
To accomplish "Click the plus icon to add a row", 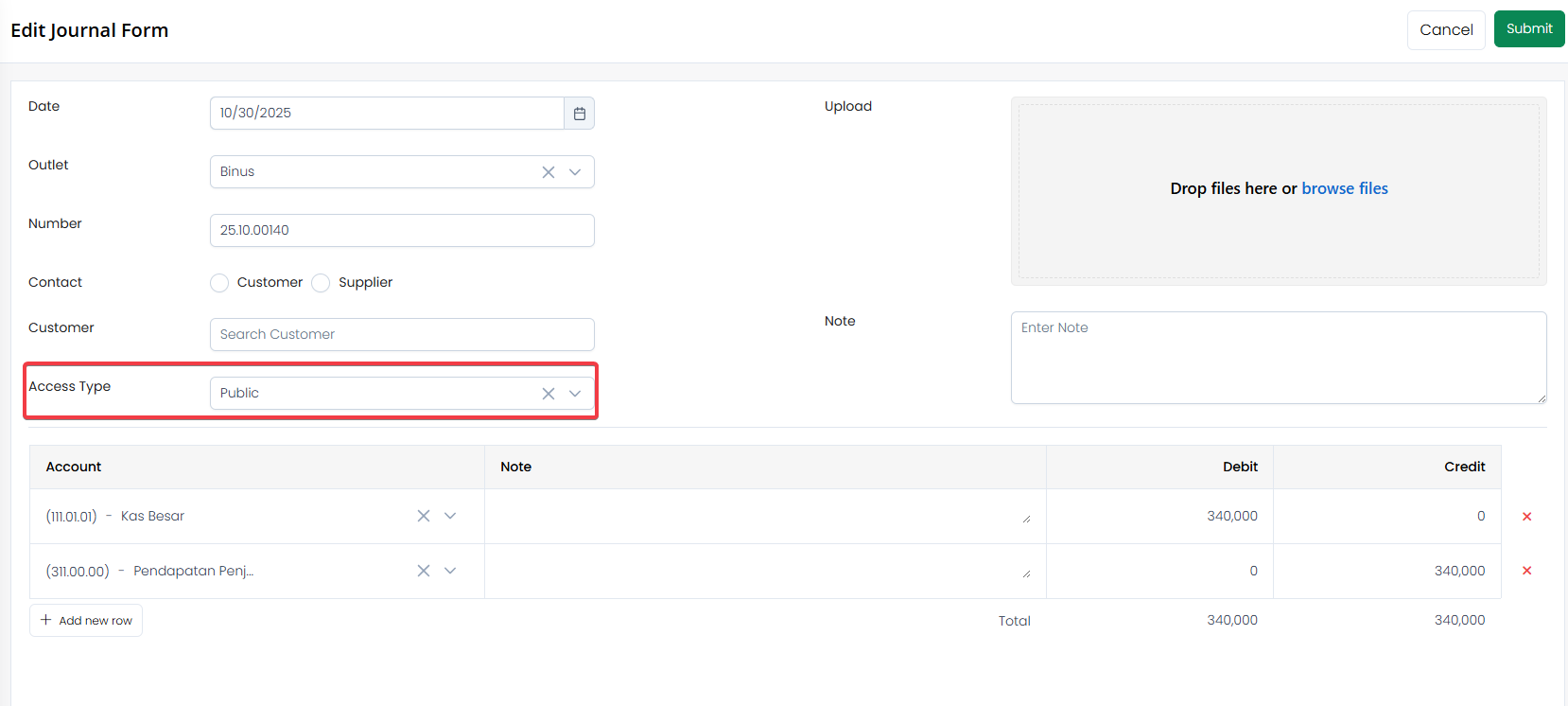I will [45, 620].
